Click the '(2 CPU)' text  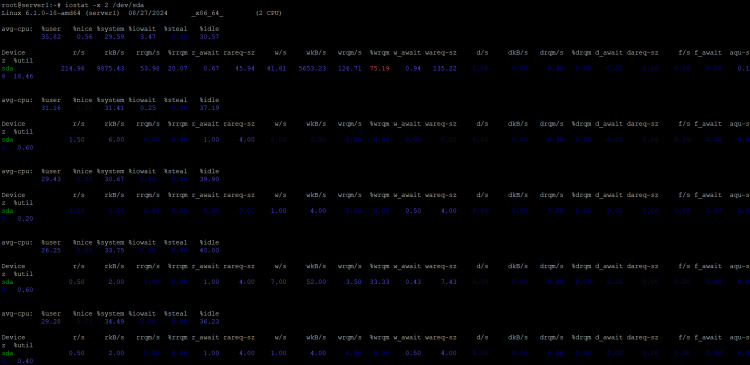[x=268, y=12]
